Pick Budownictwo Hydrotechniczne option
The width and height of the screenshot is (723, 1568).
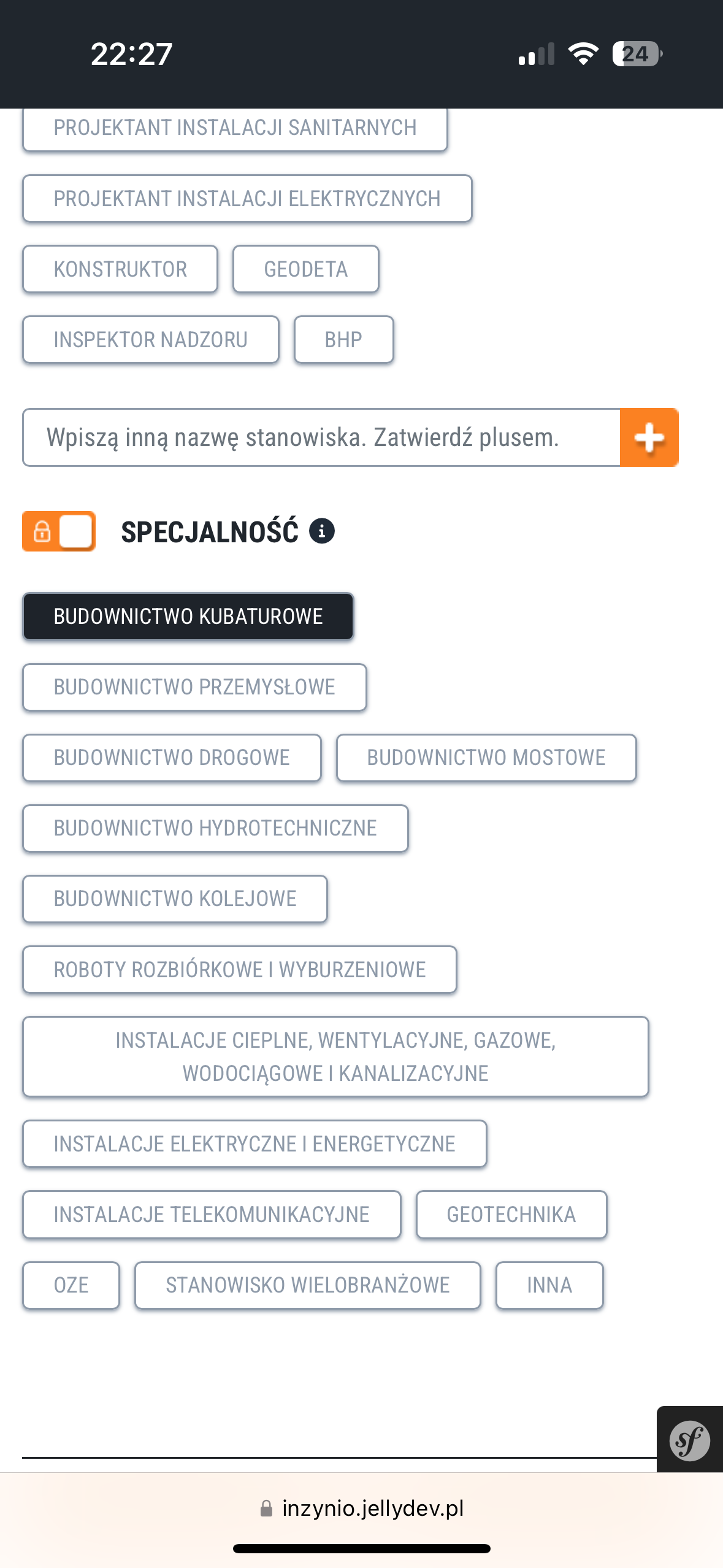click(215, 828)
